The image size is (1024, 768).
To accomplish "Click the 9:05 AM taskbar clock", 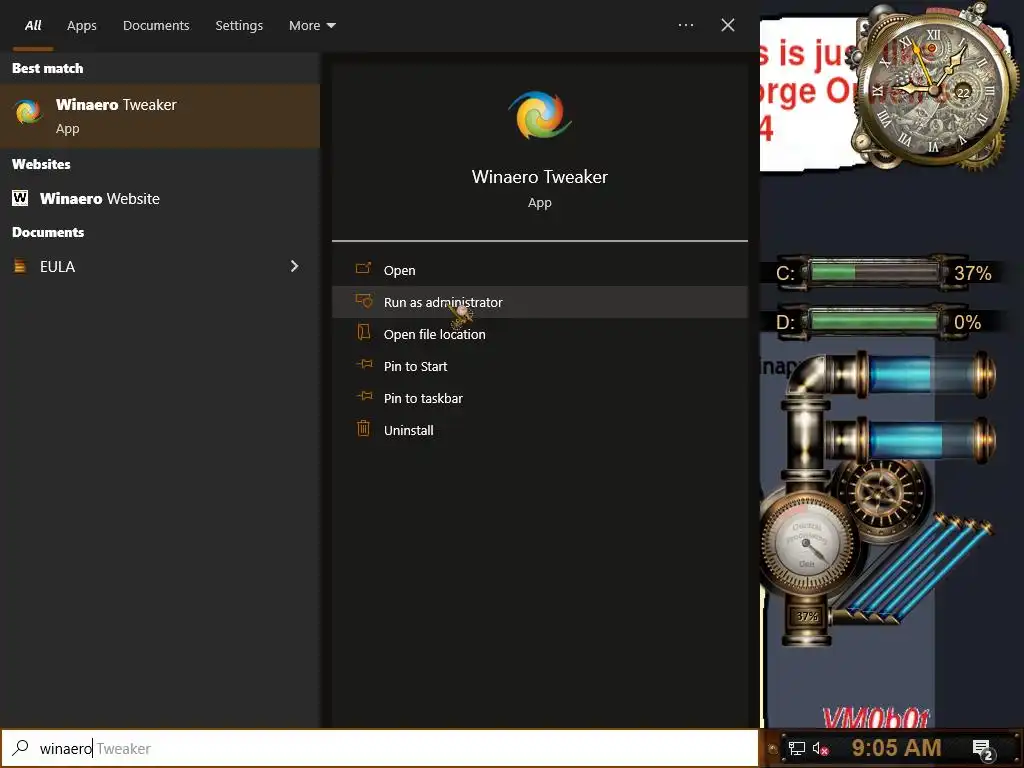I will (896, 748).
